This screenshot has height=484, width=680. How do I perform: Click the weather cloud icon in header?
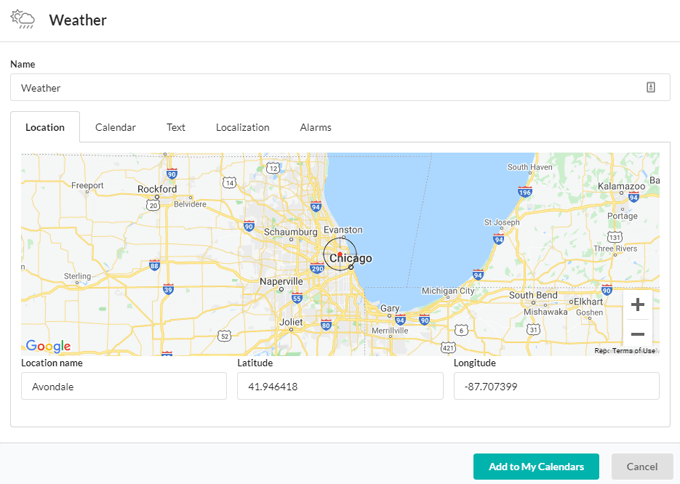(22, 20)
